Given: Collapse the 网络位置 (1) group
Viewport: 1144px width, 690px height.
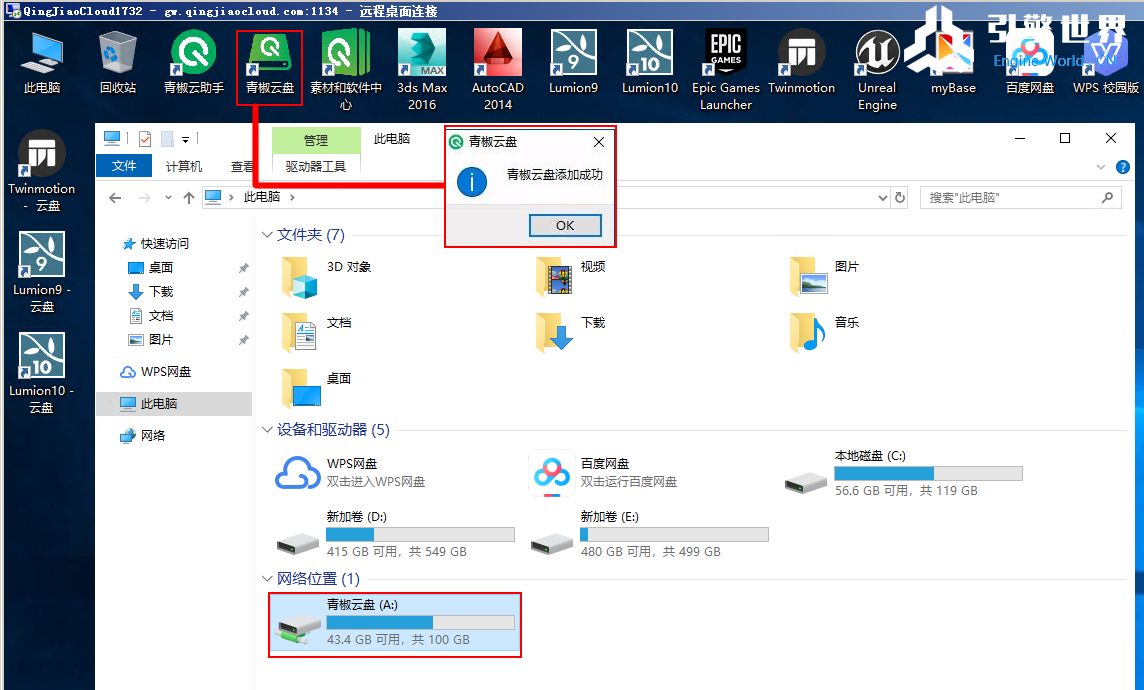Looking at the screenshot, I should pos(267,578).
